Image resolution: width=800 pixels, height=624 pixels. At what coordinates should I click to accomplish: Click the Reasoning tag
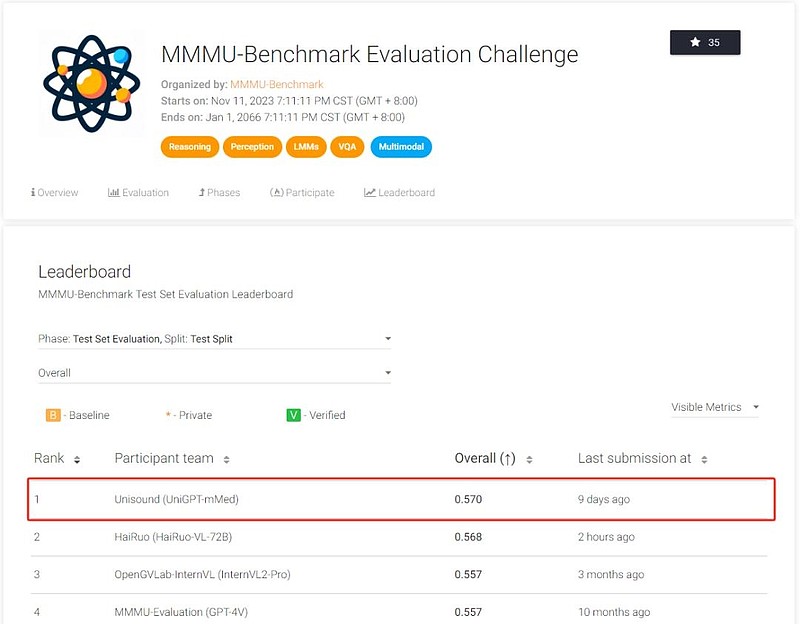tap(189, 147)
